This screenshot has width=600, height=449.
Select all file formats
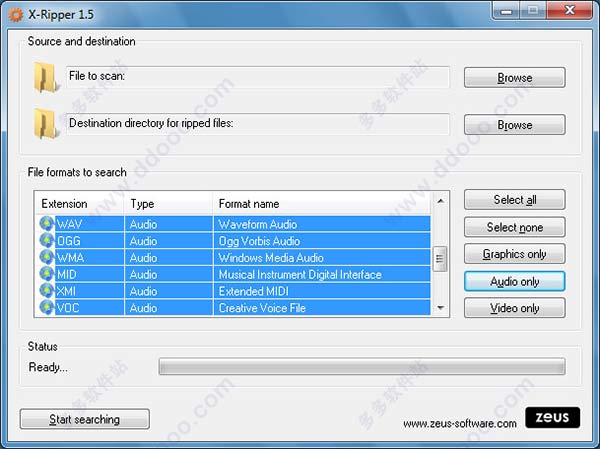(515, 199)
